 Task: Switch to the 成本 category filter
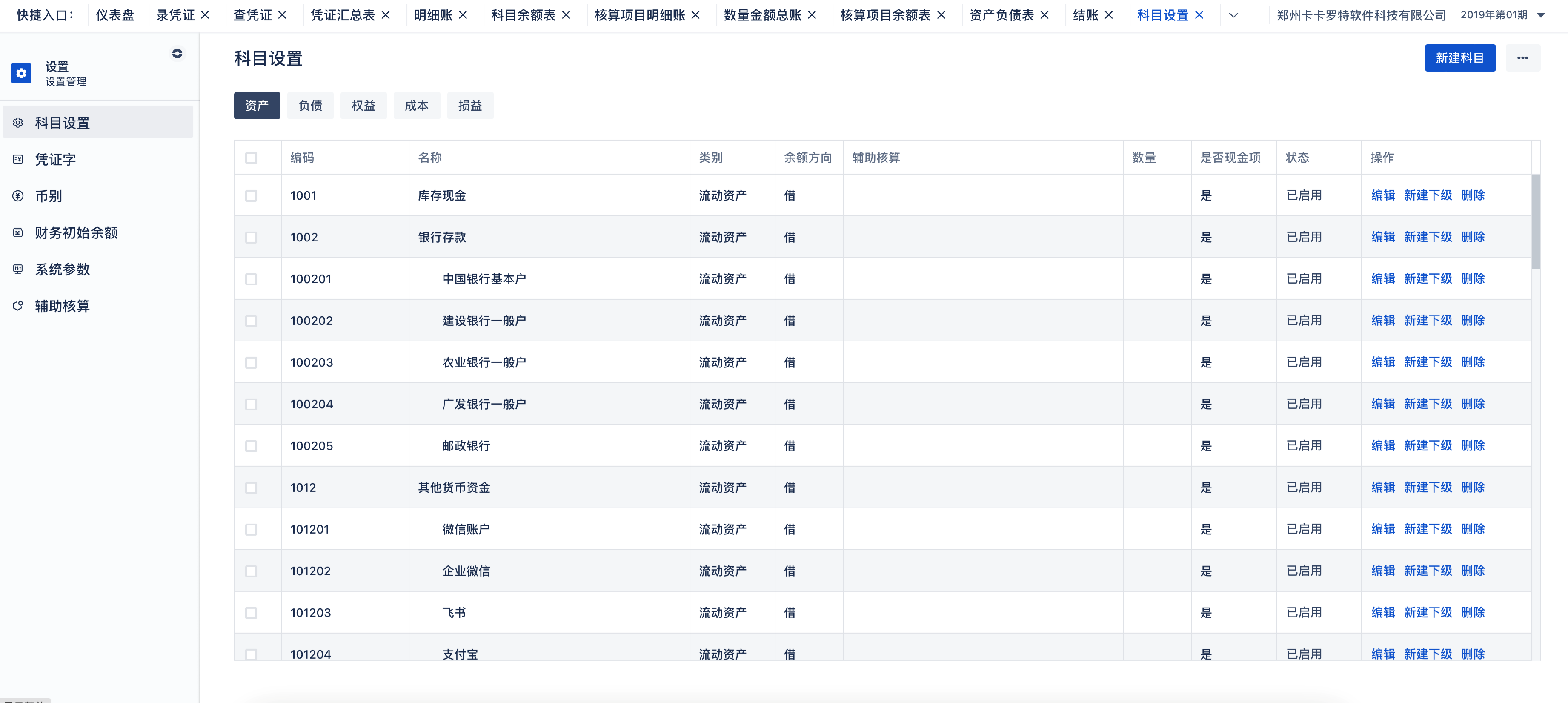coord(417,105)
